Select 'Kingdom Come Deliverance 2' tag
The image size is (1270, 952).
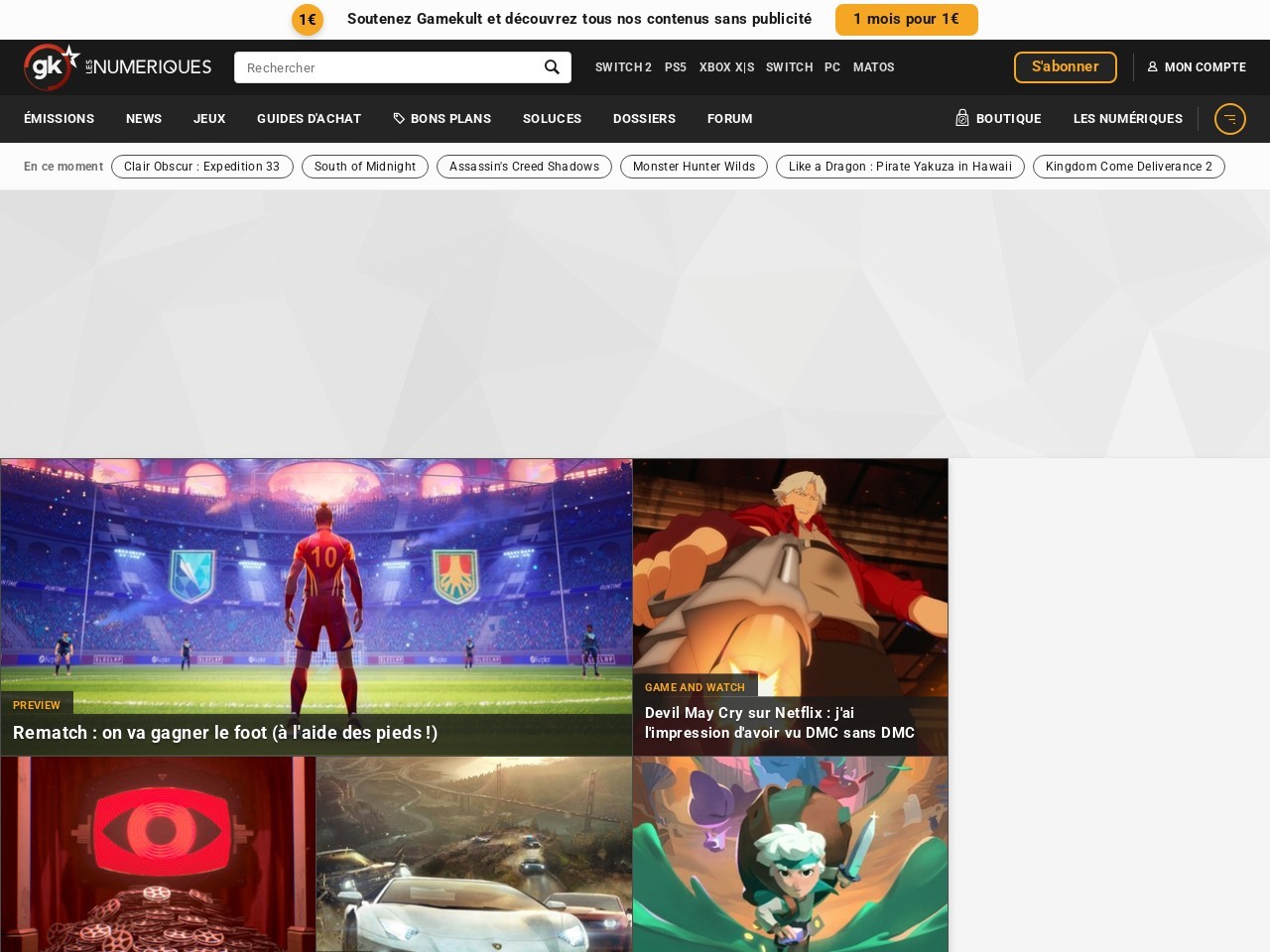pos(1129,167)
